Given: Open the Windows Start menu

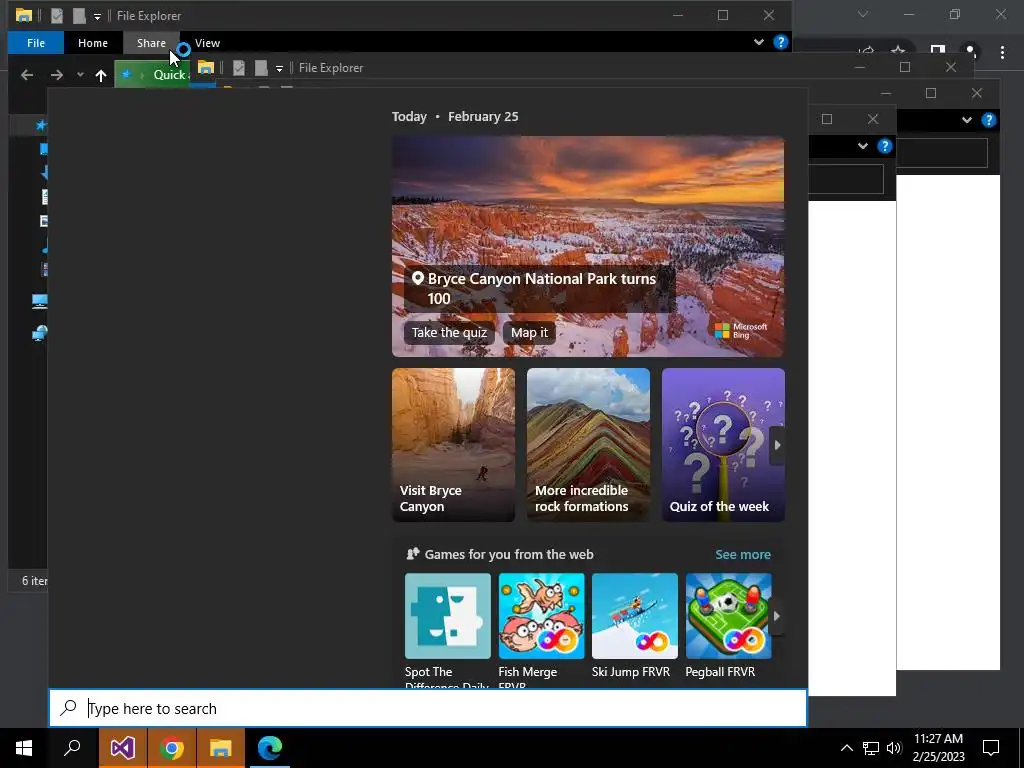Looking at the screenshot, I should click(x=24, y=748).
